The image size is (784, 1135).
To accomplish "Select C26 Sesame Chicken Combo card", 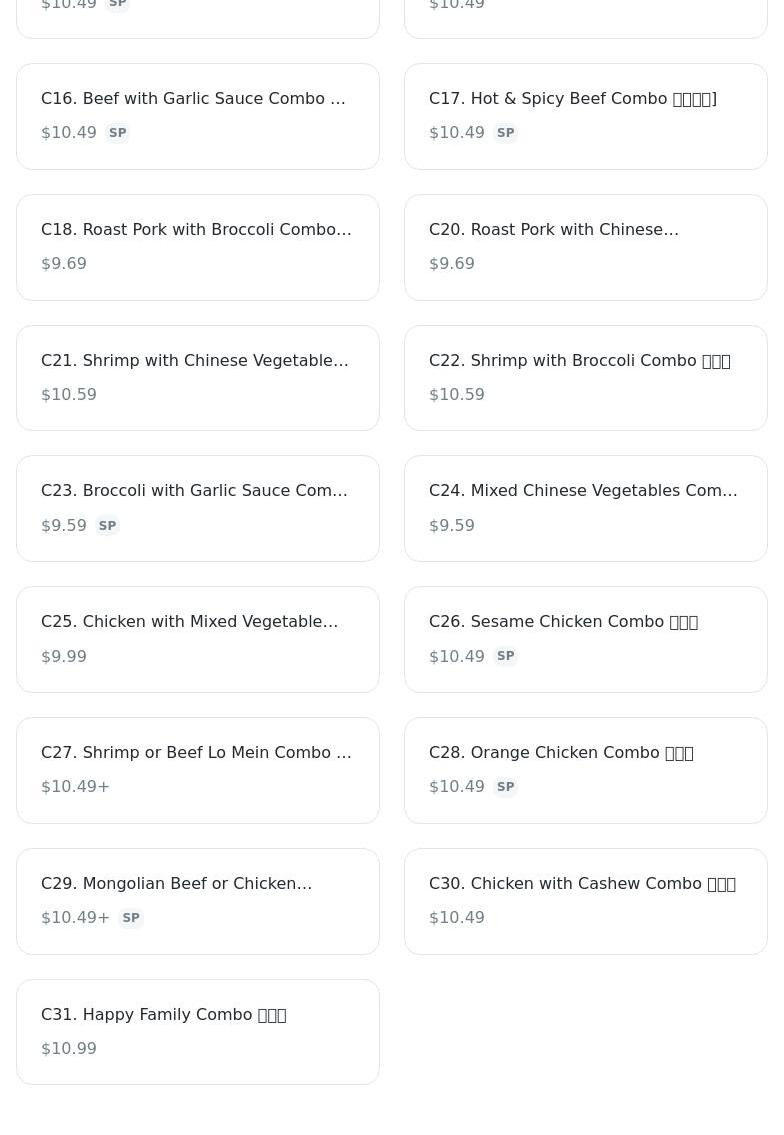I will click(x=586, y=639).
